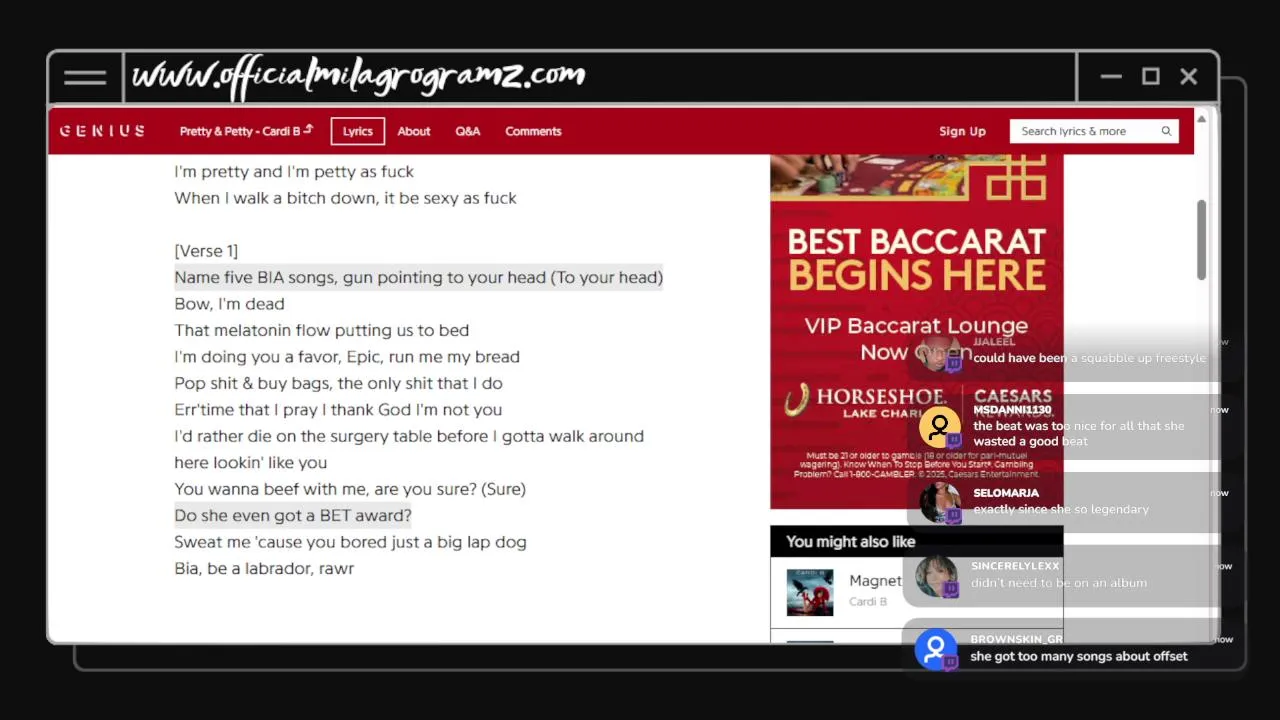Open the Magnet song recommendation
Image resolution: width=1280 pixels, height=720 pixels.
[875, 580]
